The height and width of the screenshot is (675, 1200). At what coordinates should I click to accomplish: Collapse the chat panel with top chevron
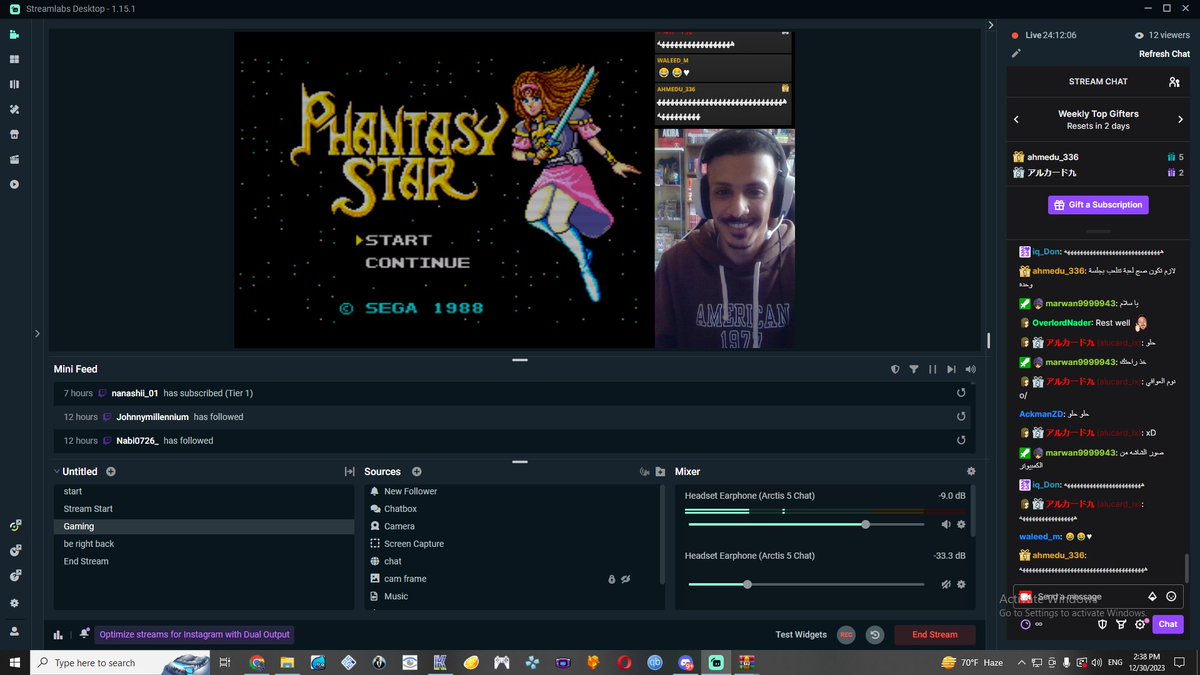[991, 25]
